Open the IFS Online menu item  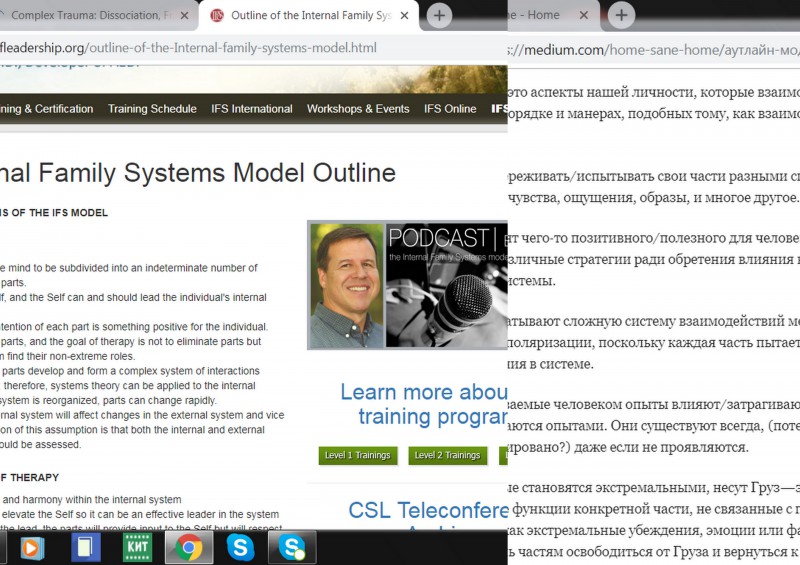tap(449, 109)
